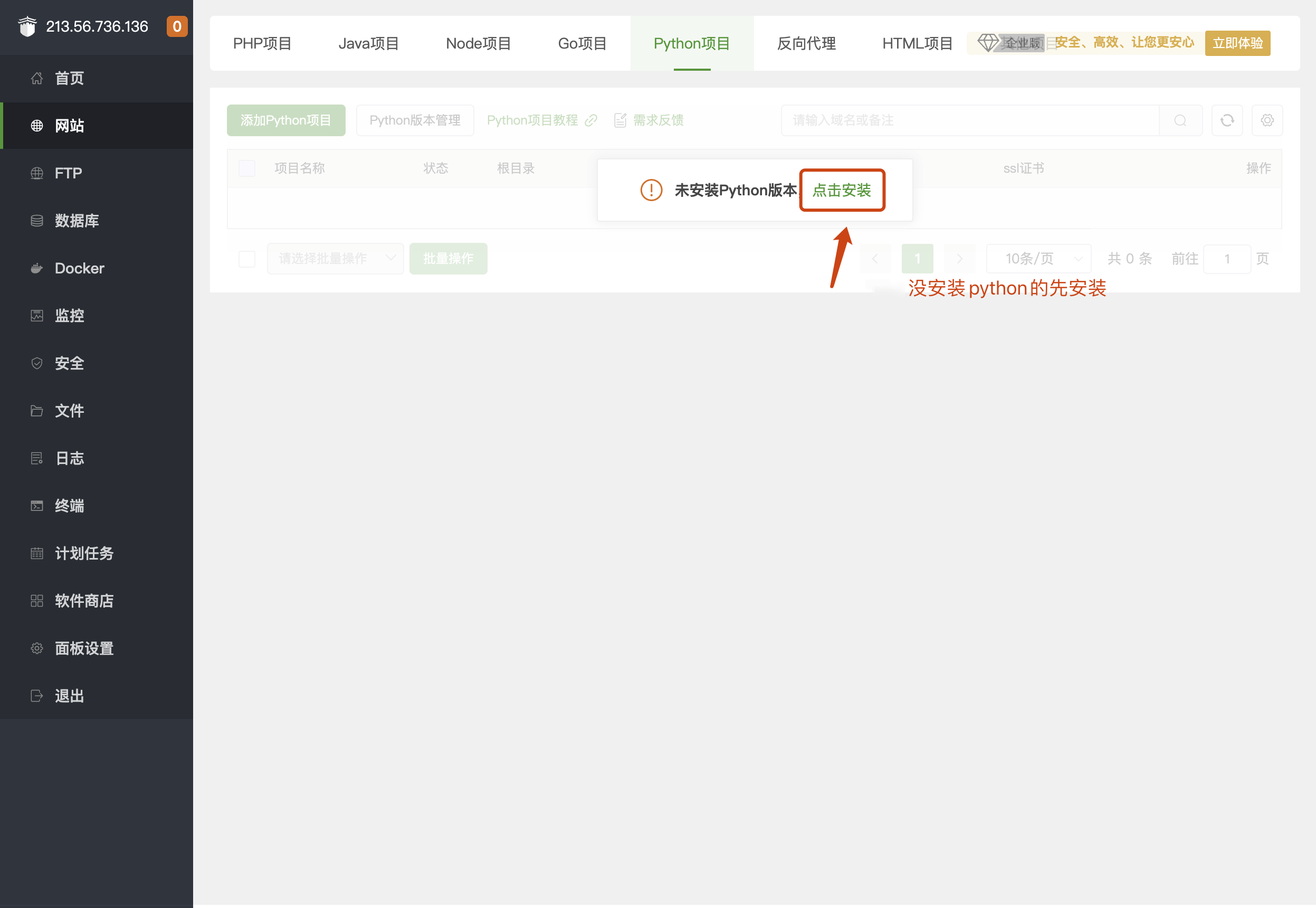Click the log document icon beside 日志
Image resolution: width=1316 pixels, height=908 pixels.
[x=37, y=458]
